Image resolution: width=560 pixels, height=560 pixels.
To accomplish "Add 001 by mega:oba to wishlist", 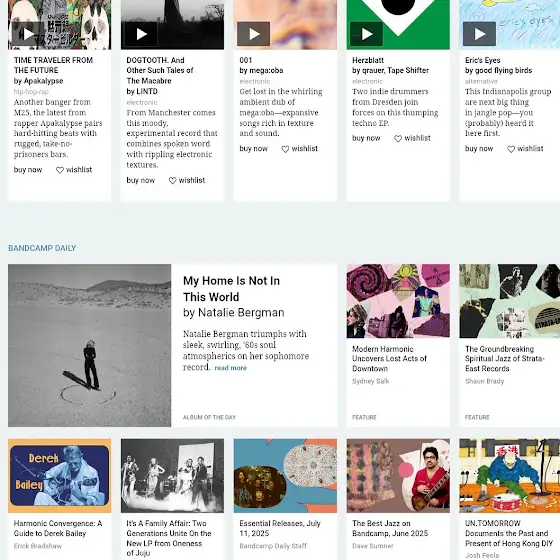I will pyautogui.click(x=300, y=149).
